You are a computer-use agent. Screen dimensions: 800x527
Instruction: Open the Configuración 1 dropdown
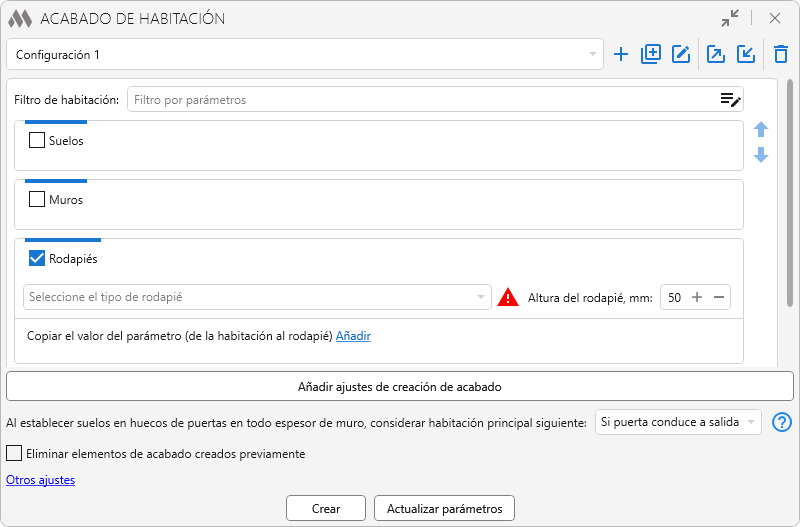[x=304, y=55]
